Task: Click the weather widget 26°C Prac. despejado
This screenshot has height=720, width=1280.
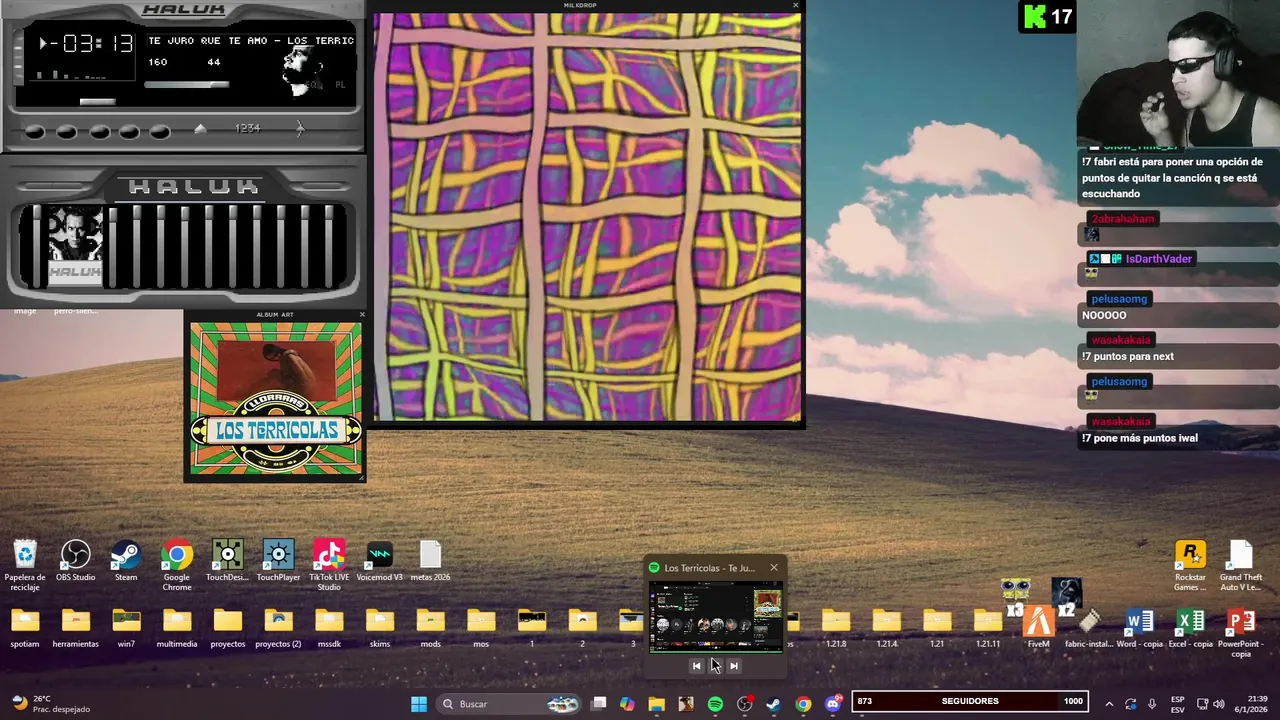Action: (50, 704)
